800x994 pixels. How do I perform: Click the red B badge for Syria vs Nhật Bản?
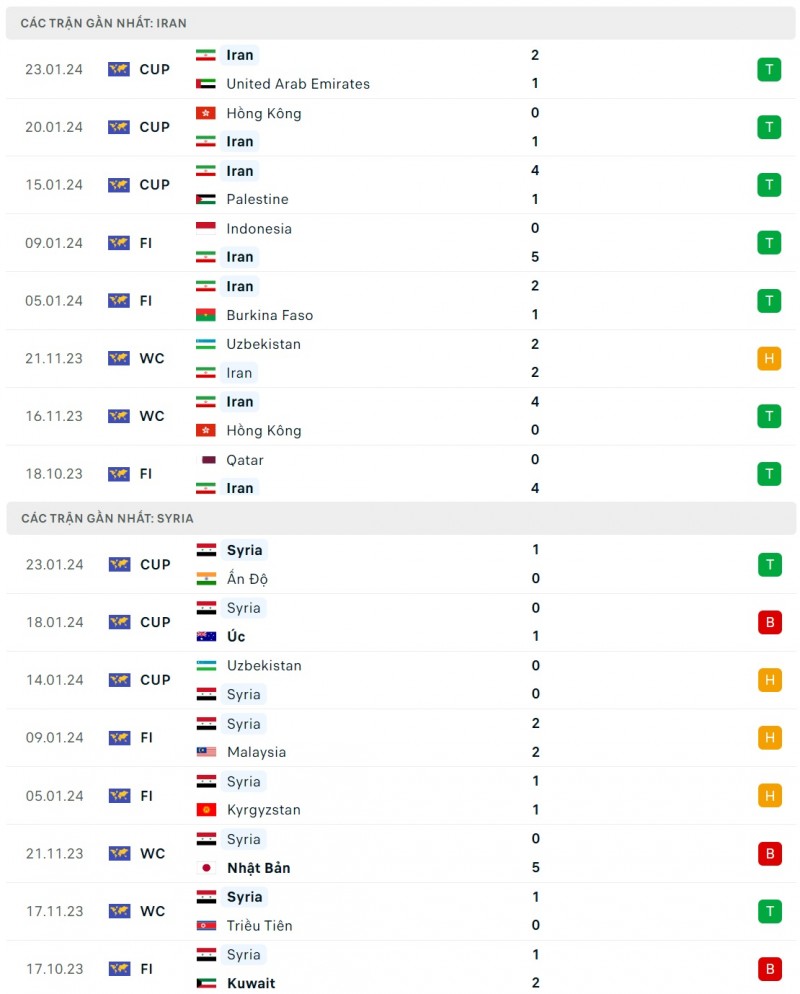(769, 854)
